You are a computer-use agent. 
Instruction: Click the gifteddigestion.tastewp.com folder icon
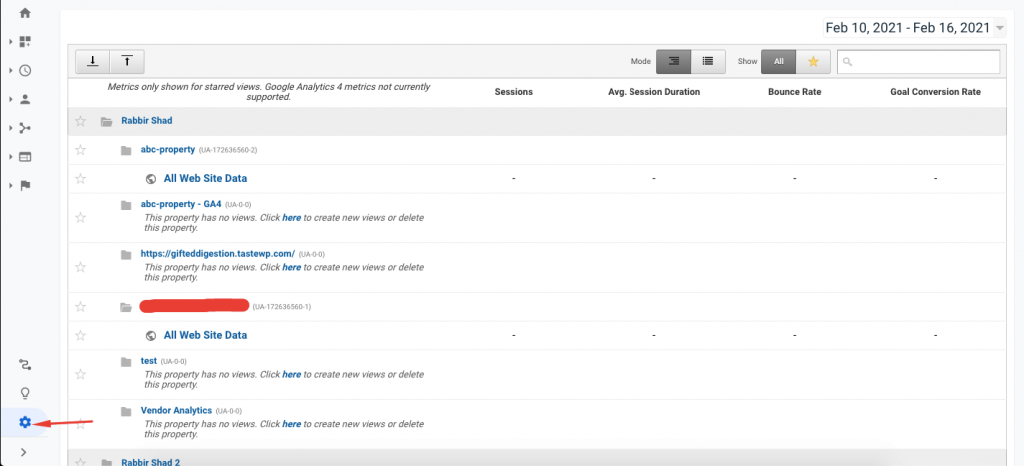[x=126, y=255]
